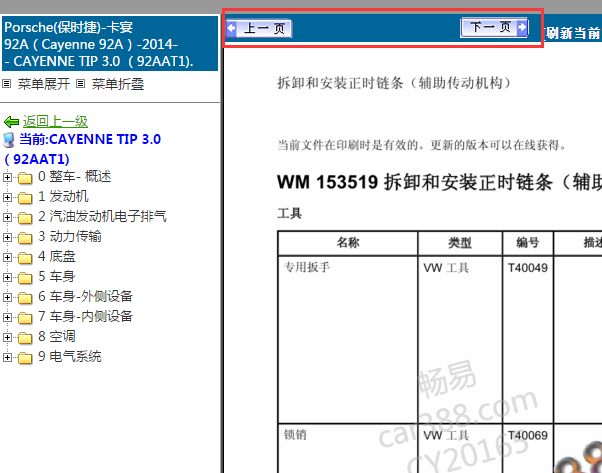Expand the 9 电气系统 node
Viewport: 602px width, 473px height.
[x=7, y=357]
